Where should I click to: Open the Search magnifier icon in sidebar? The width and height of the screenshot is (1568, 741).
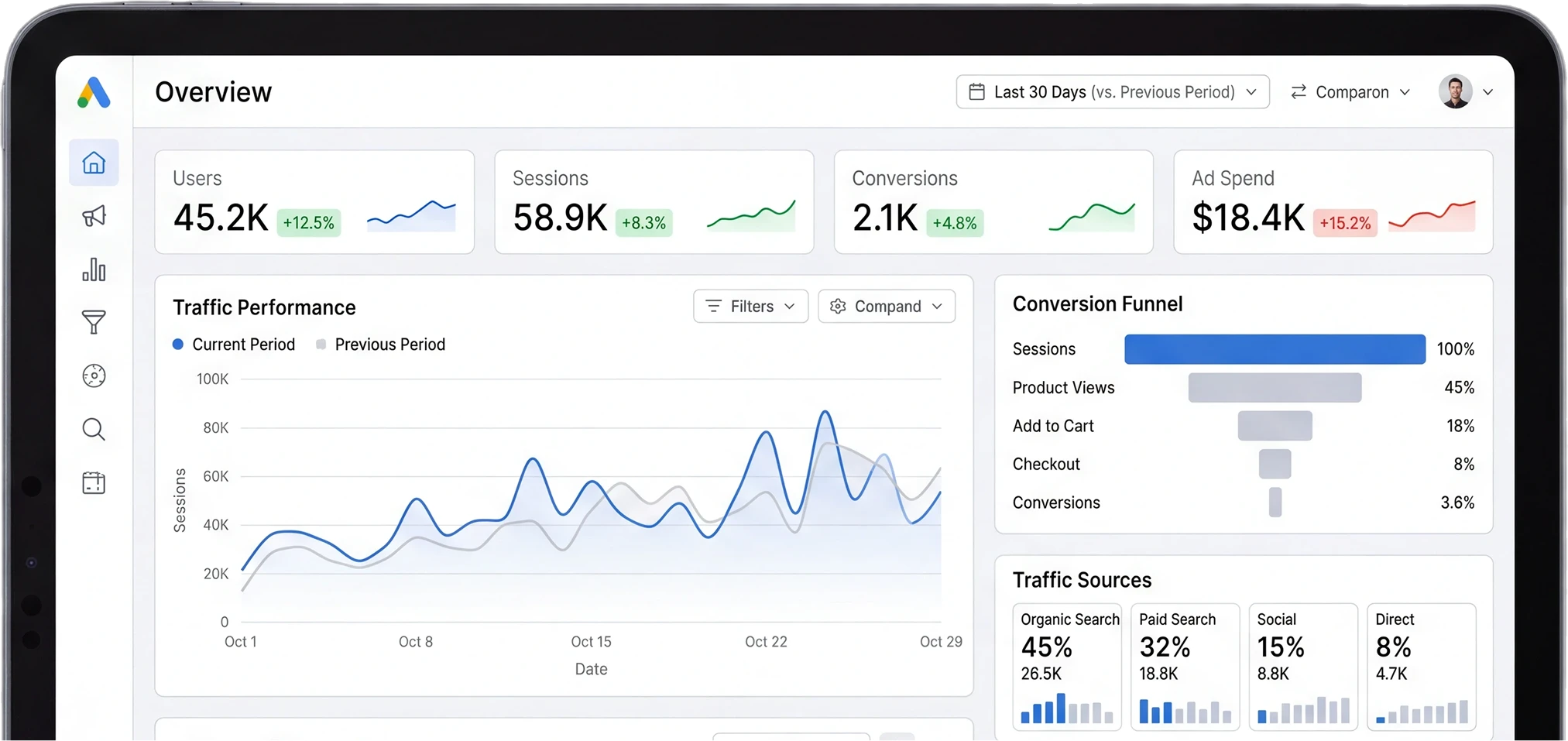coord(94,429)
